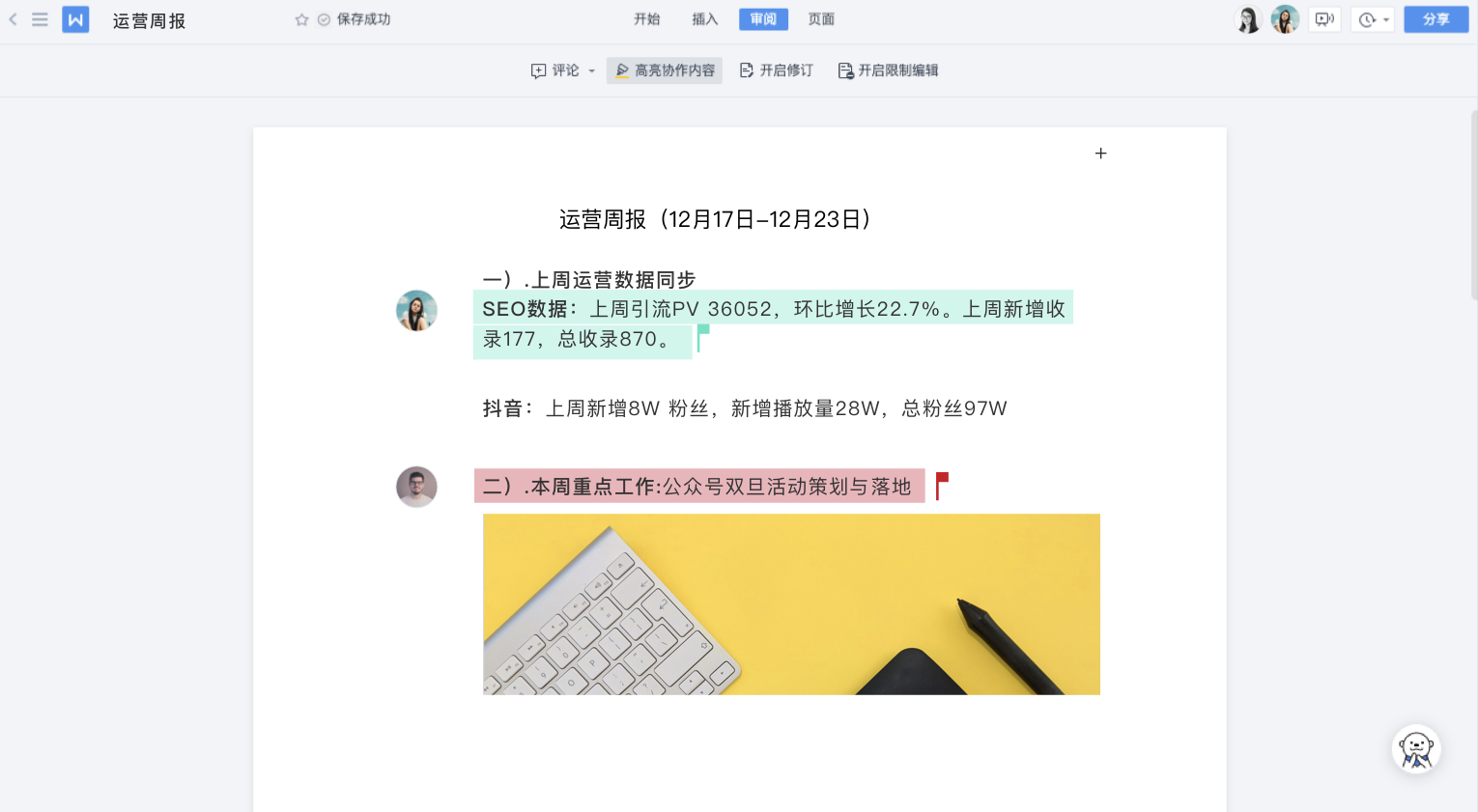Image resolution: width=1478 pixels, height=812 pixels.
Task: Expand the history clock dropdown
Action: coord(1373,19)
